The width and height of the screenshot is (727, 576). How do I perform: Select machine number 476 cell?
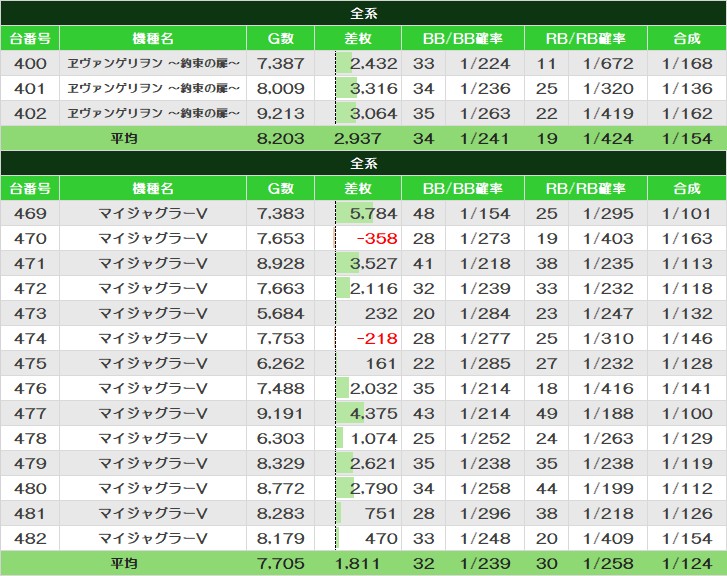30,389
